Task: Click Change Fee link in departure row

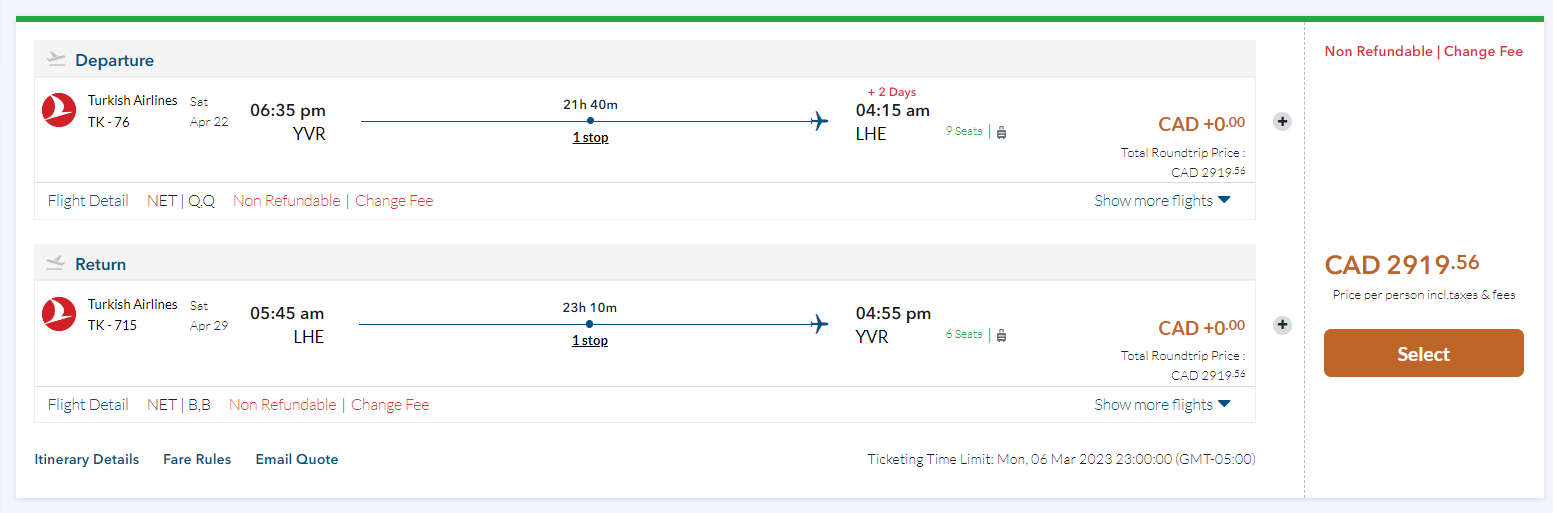Action: coord(394,201)
